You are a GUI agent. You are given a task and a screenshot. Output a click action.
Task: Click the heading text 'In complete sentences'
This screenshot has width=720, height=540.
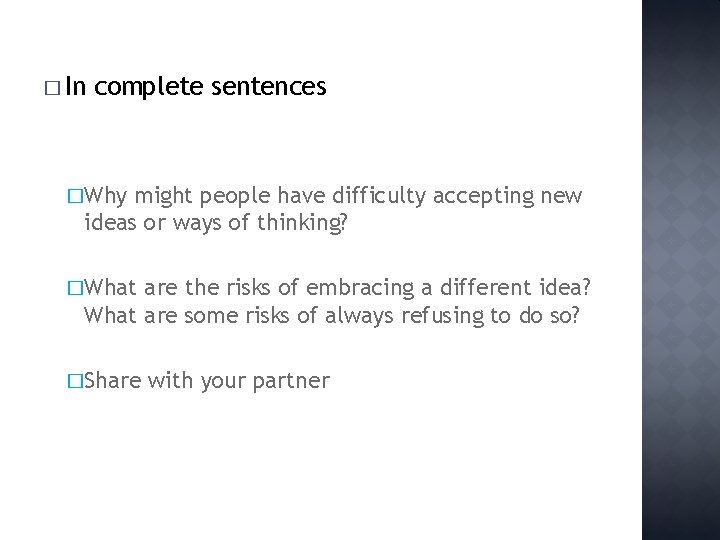196,86
